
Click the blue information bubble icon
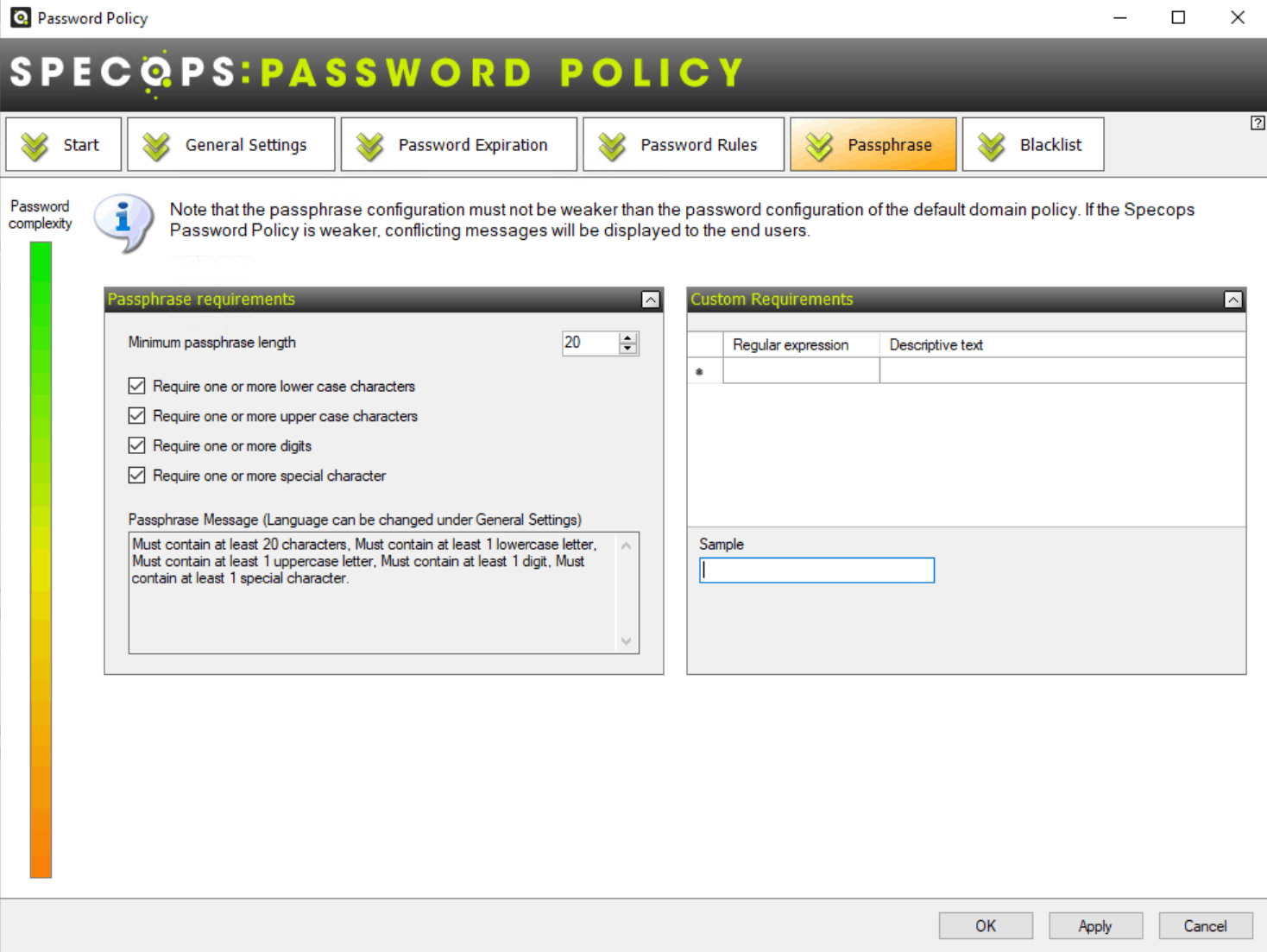click(x=123, y=222)
